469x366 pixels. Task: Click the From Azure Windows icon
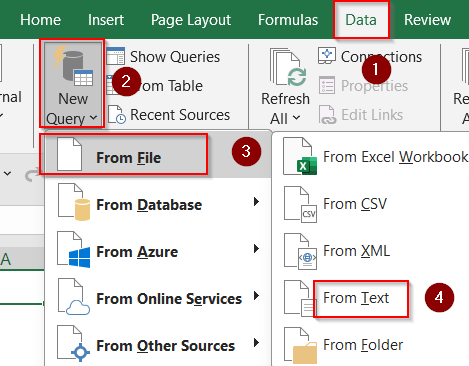click(74, 249)
